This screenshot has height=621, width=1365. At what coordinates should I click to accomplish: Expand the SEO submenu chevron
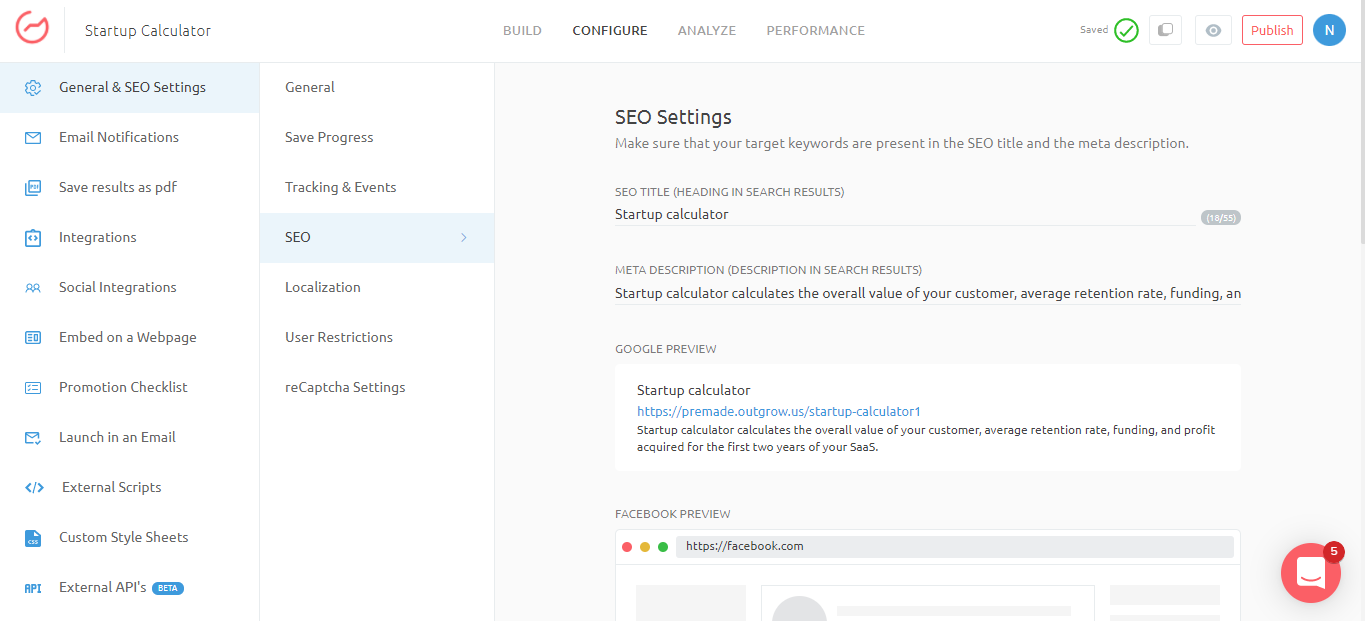[464, 238]
